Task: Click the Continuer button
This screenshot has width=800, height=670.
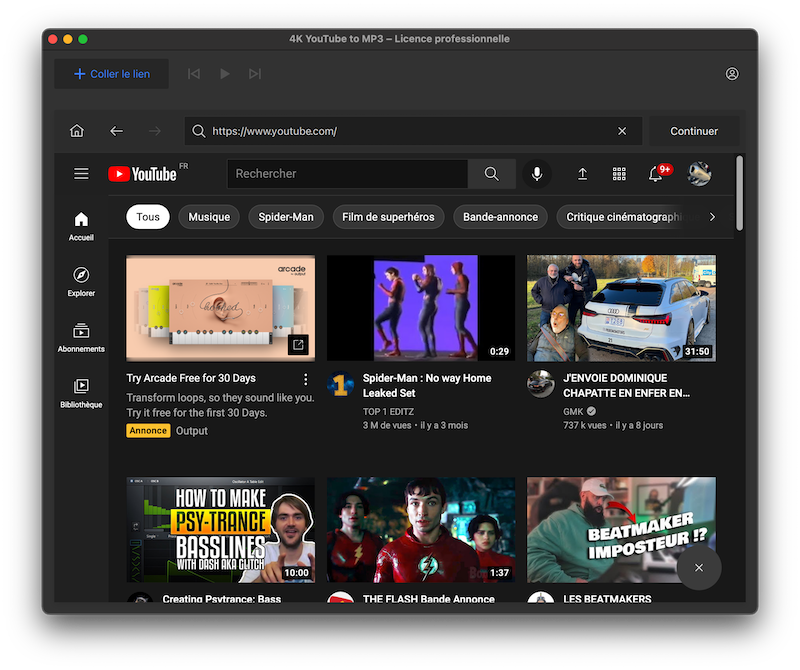Action: coord(694,131)
